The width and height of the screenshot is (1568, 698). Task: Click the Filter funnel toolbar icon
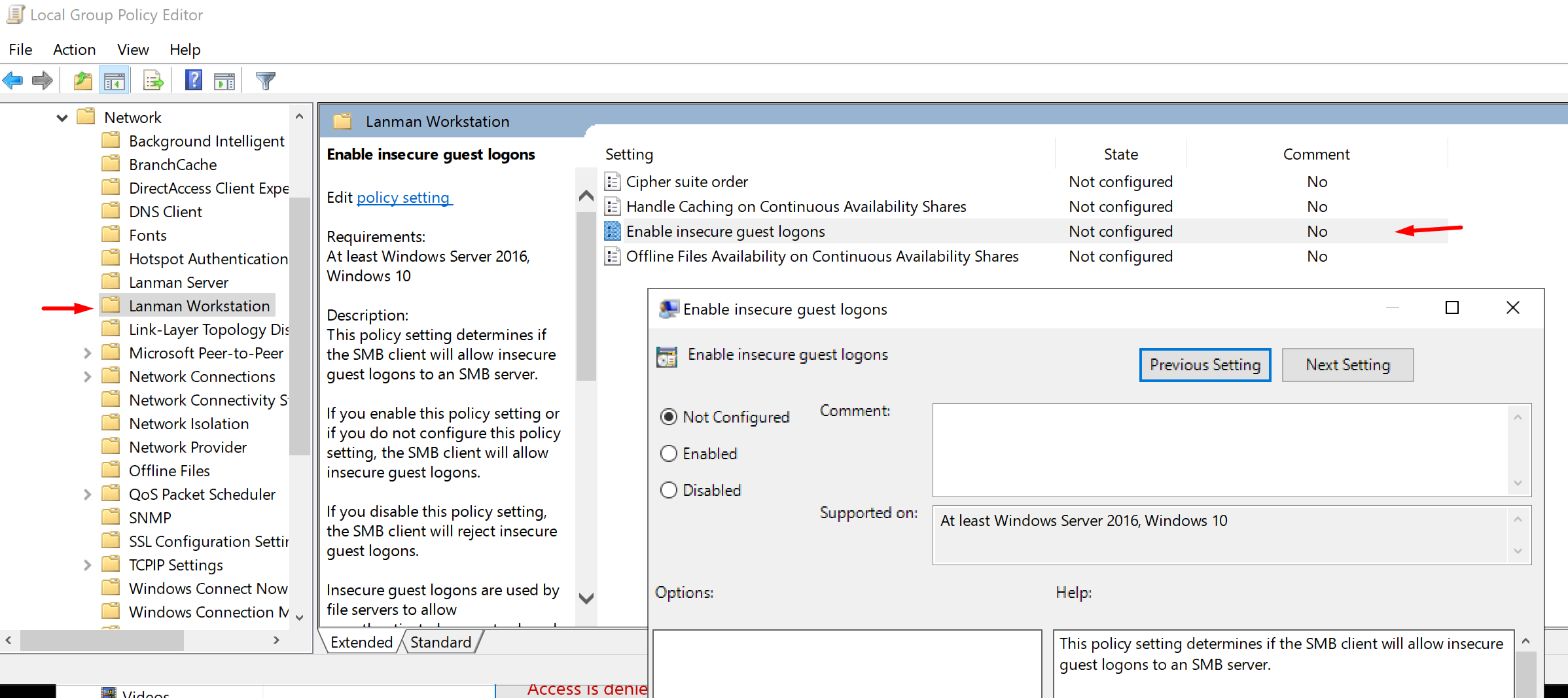(266, 80)
